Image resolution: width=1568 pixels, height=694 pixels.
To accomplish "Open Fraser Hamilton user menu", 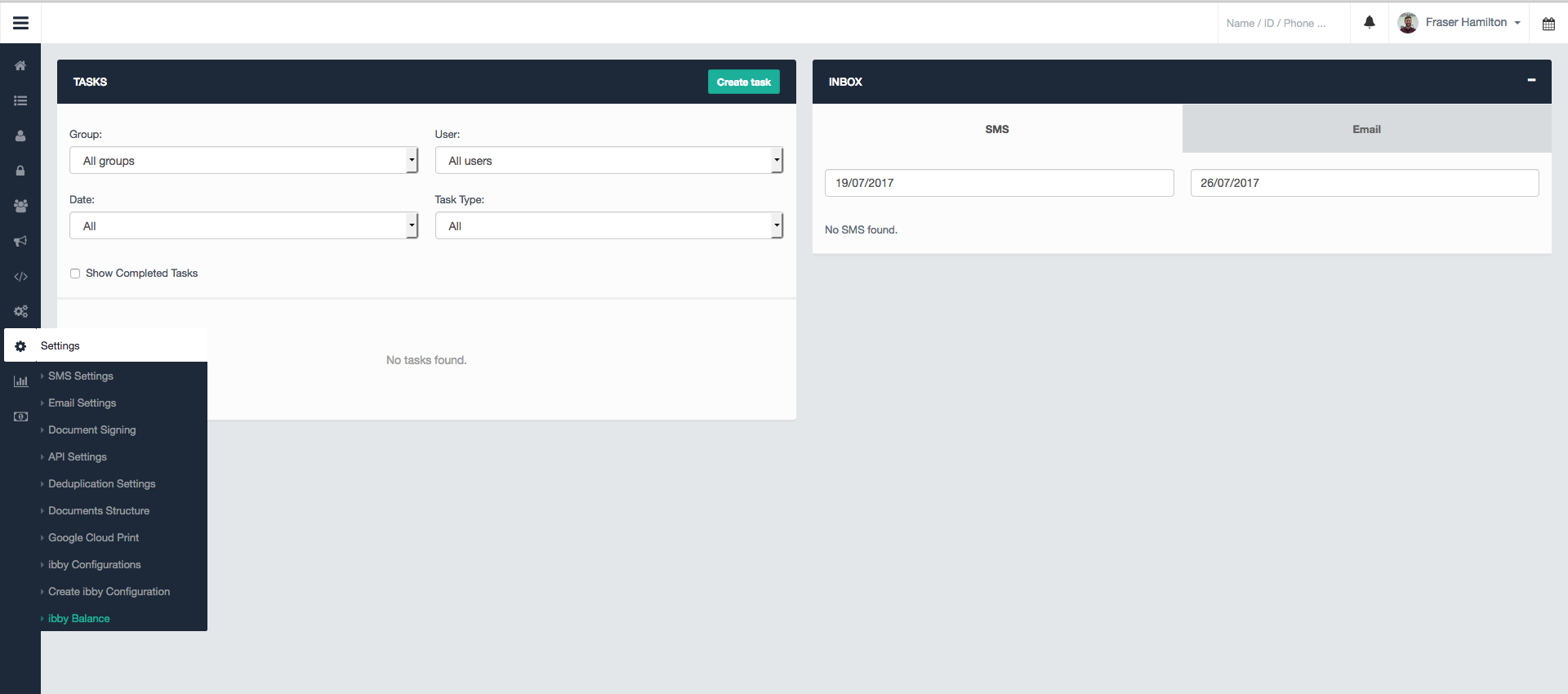I will [1459, 23].
